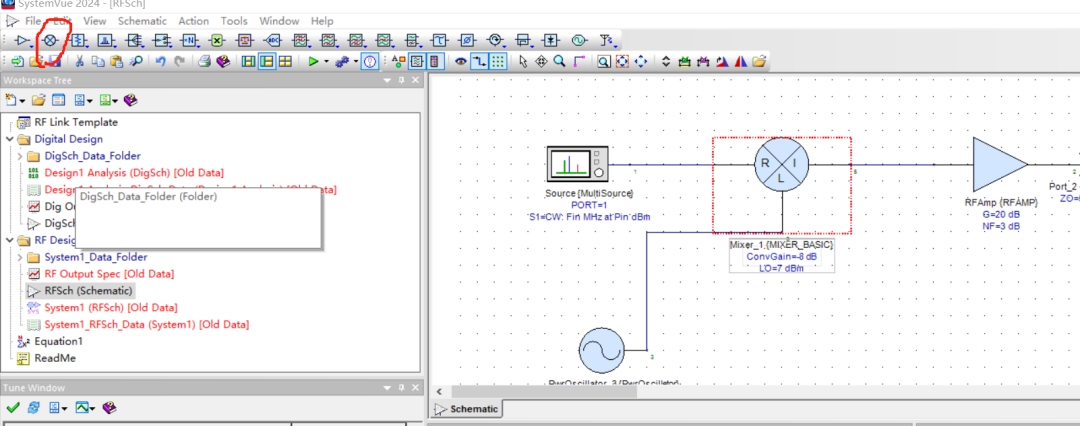Open the Workspace Tree panel options arrow
The width and height of the screenshot is (1080, 426).
tap(386, 81)
